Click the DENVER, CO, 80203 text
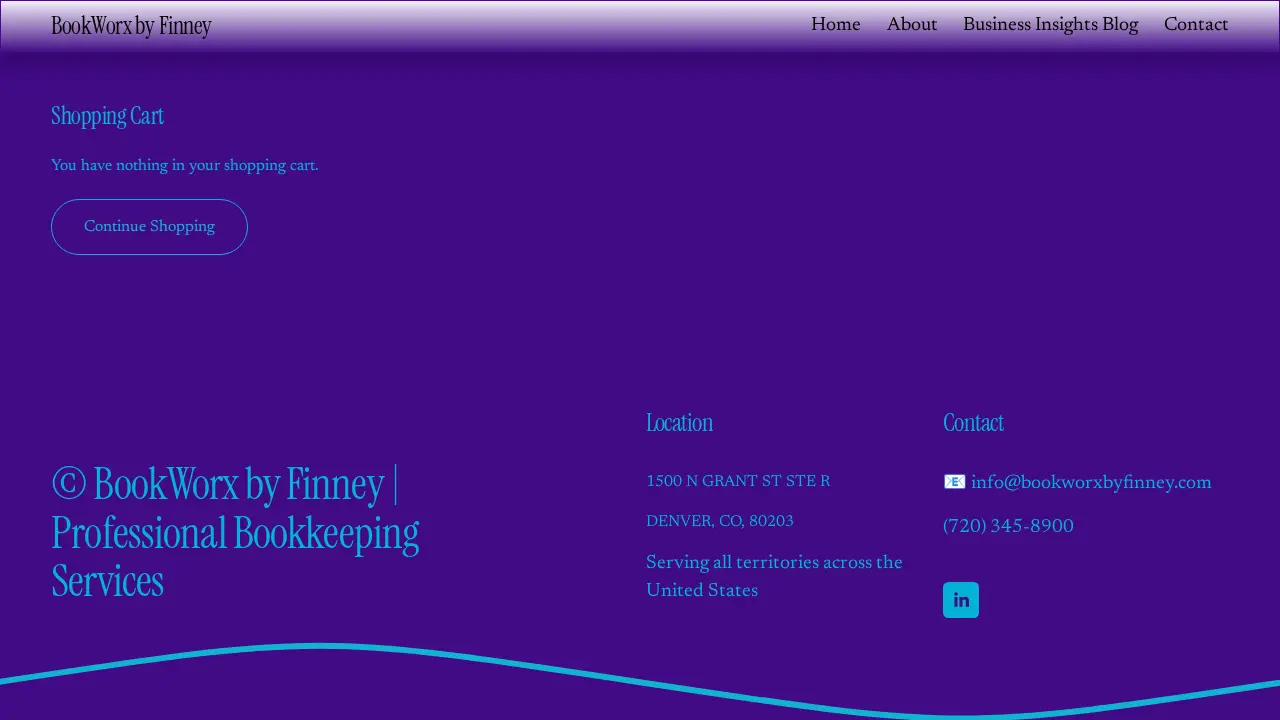 (720, 521)
